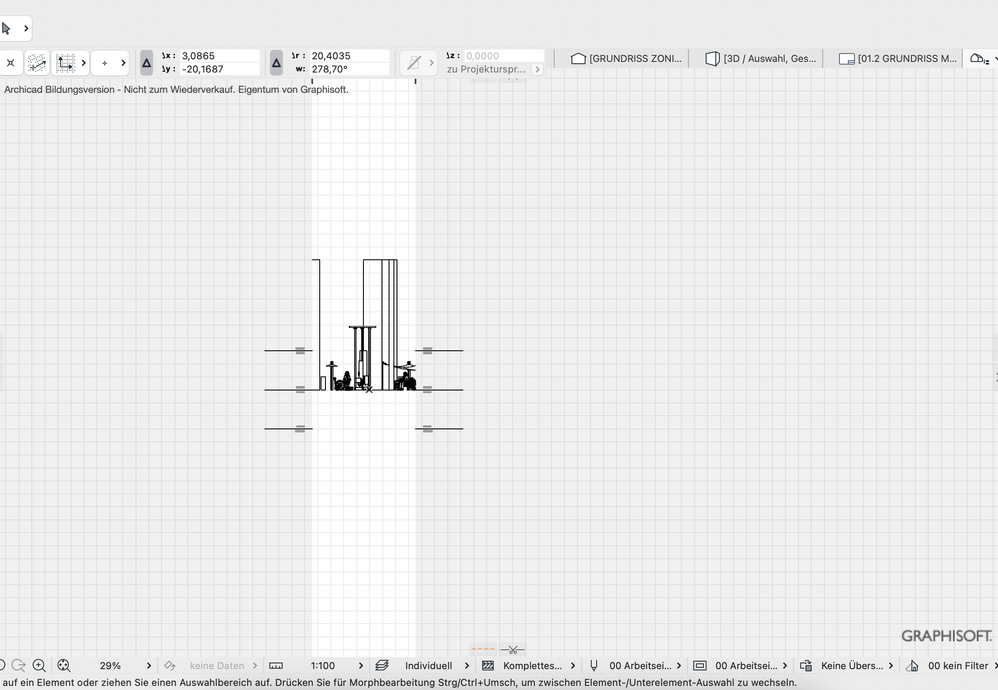
Task: Select the grid coordinate system icon
Action: click(x=65, y=63)
